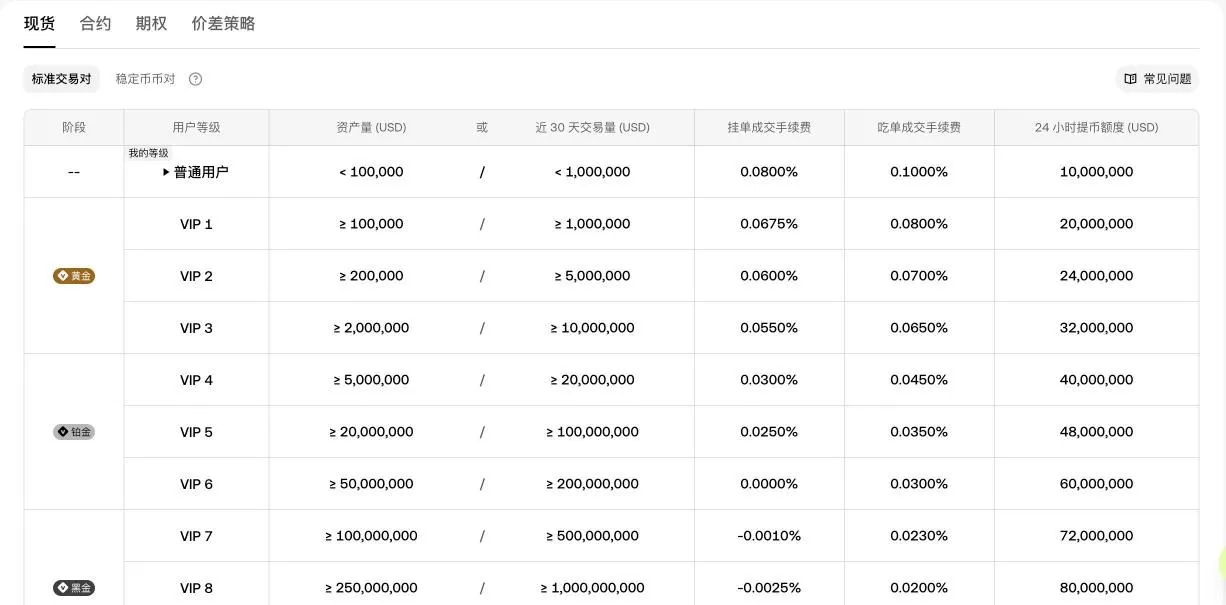Click the 阶段 column header

tap(74, 128)
